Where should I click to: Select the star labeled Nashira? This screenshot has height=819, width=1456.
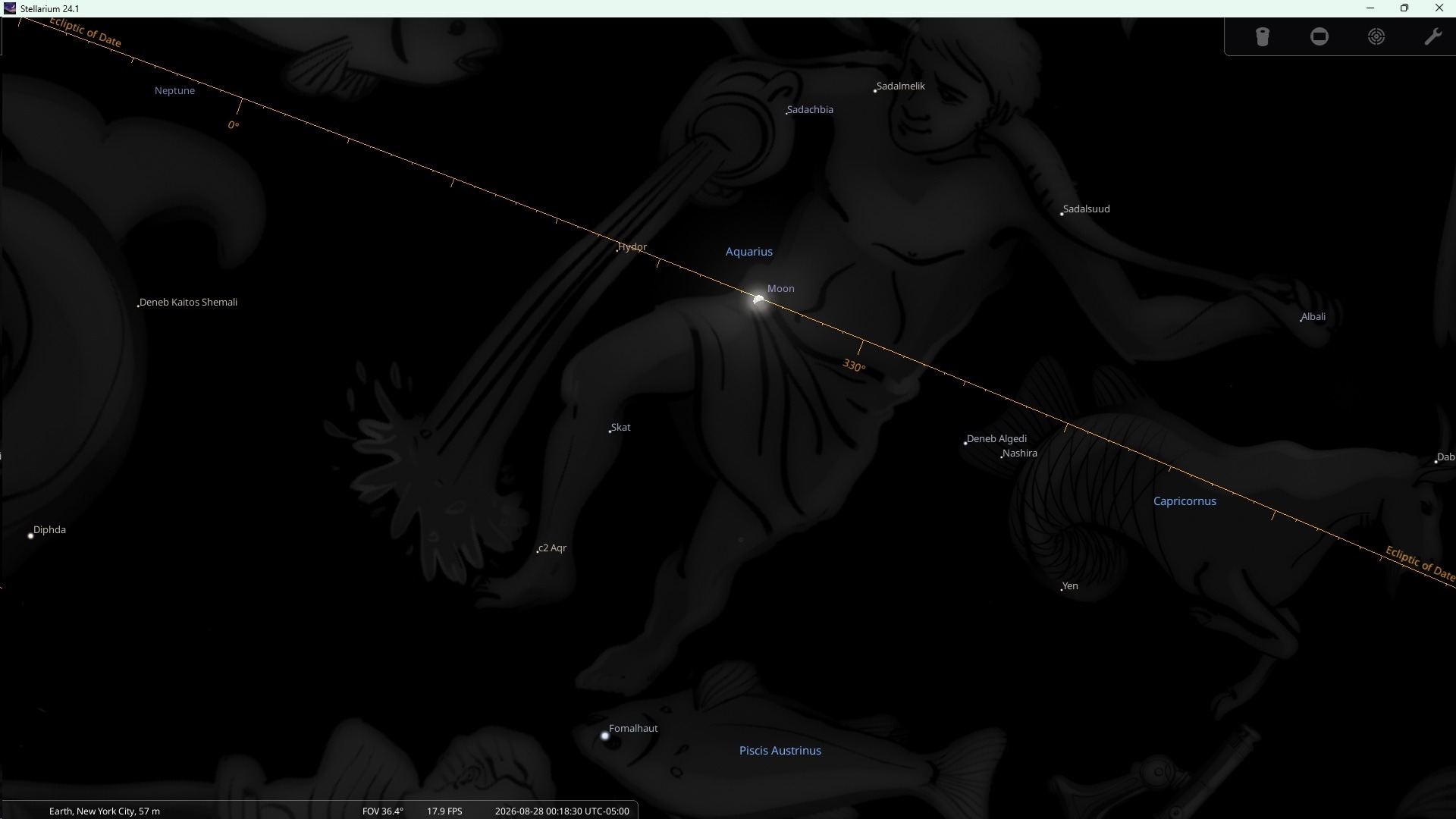coord(1002,456)
